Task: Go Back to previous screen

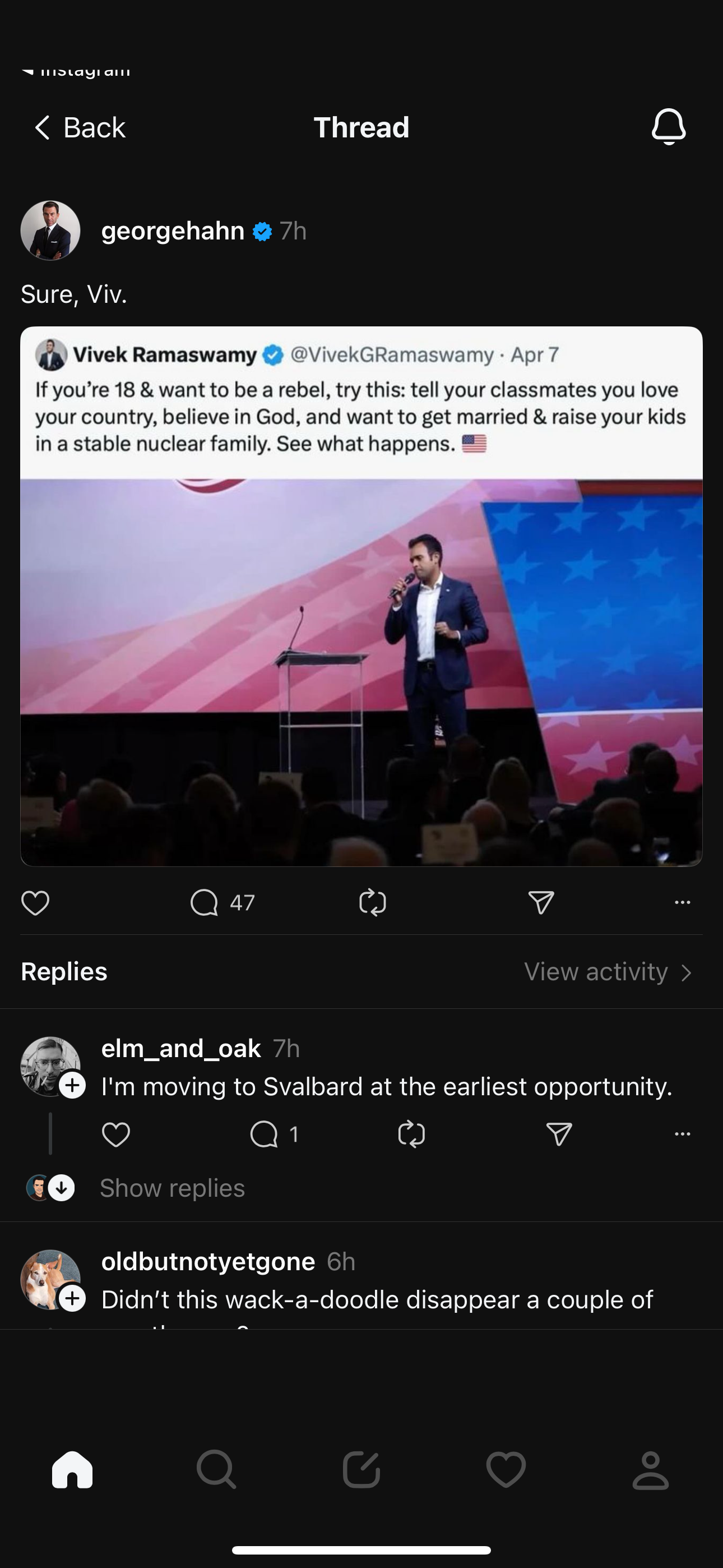Action: coord(80,128)
